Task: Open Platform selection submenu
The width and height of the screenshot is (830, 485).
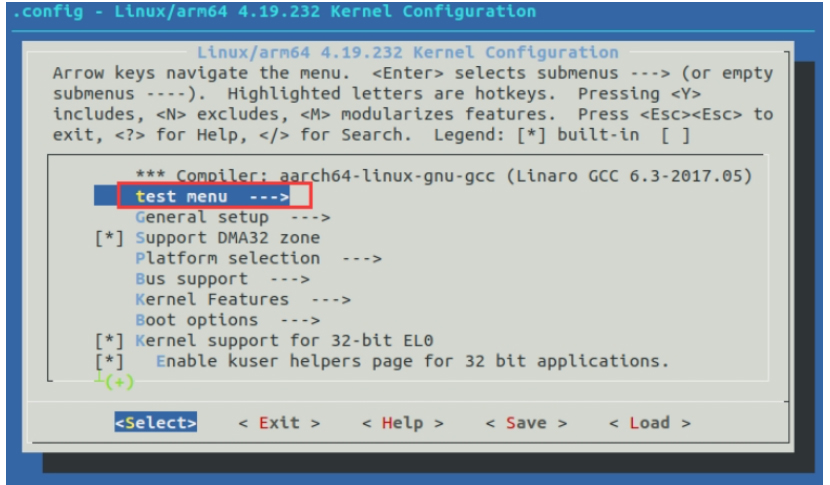Action: pyautogui.click(x=258, y=258)
